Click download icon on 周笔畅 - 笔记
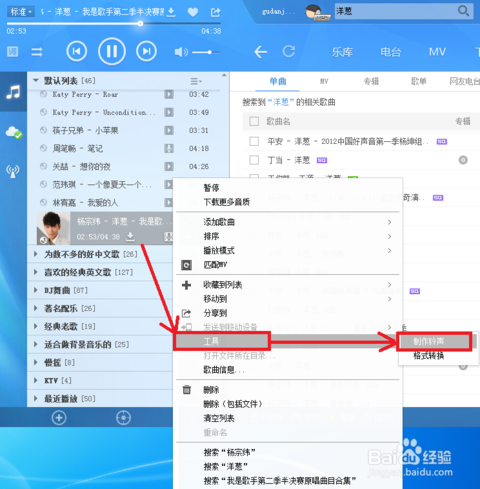The width and height of the screenshot is (480, 489). point(169,148)
